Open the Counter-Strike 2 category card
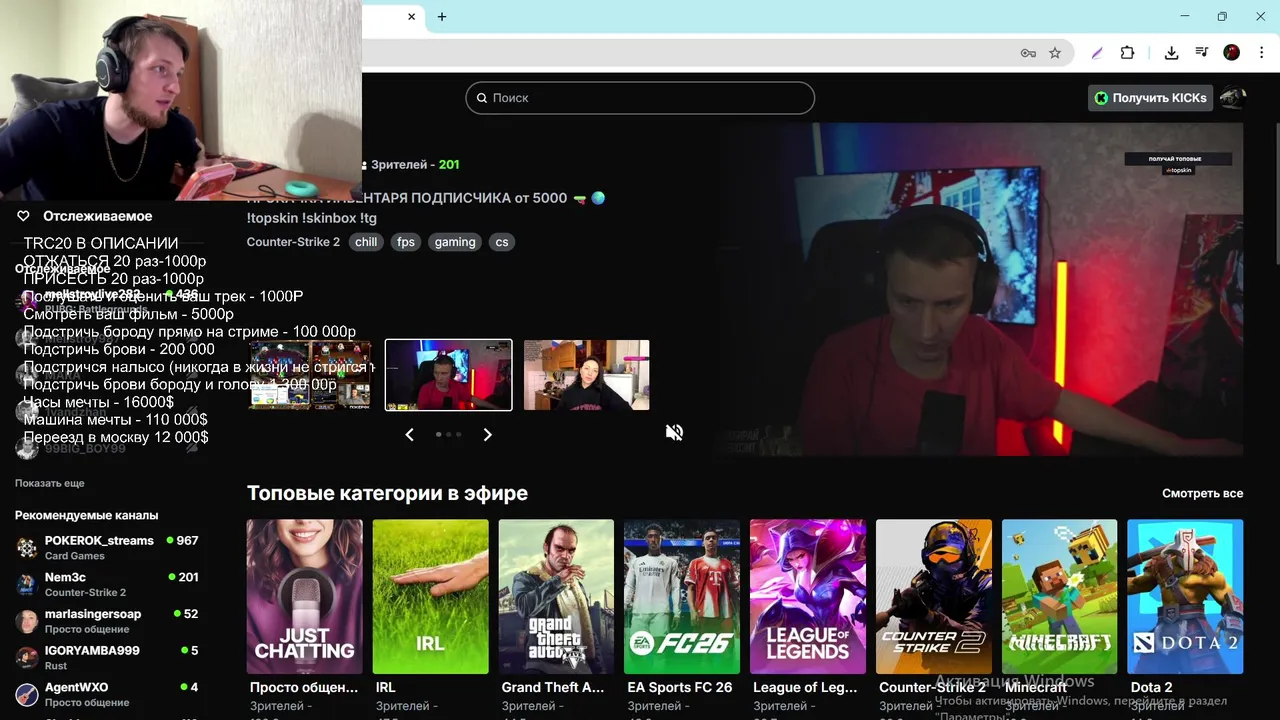Screen dimensions: 1280x720 point(934,596)
